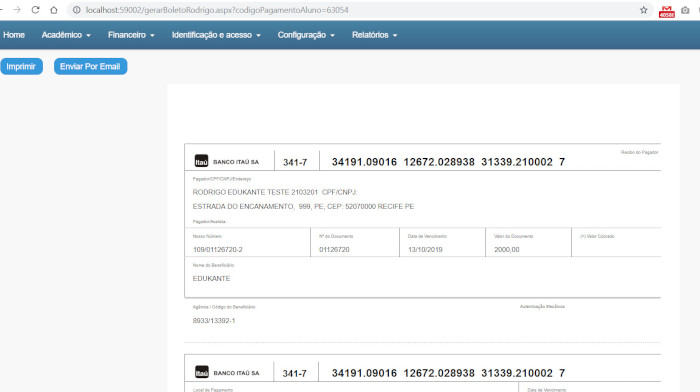
Task: Click BANCO ITAÚ SA text on second boleto
Action: click(236, 373)
